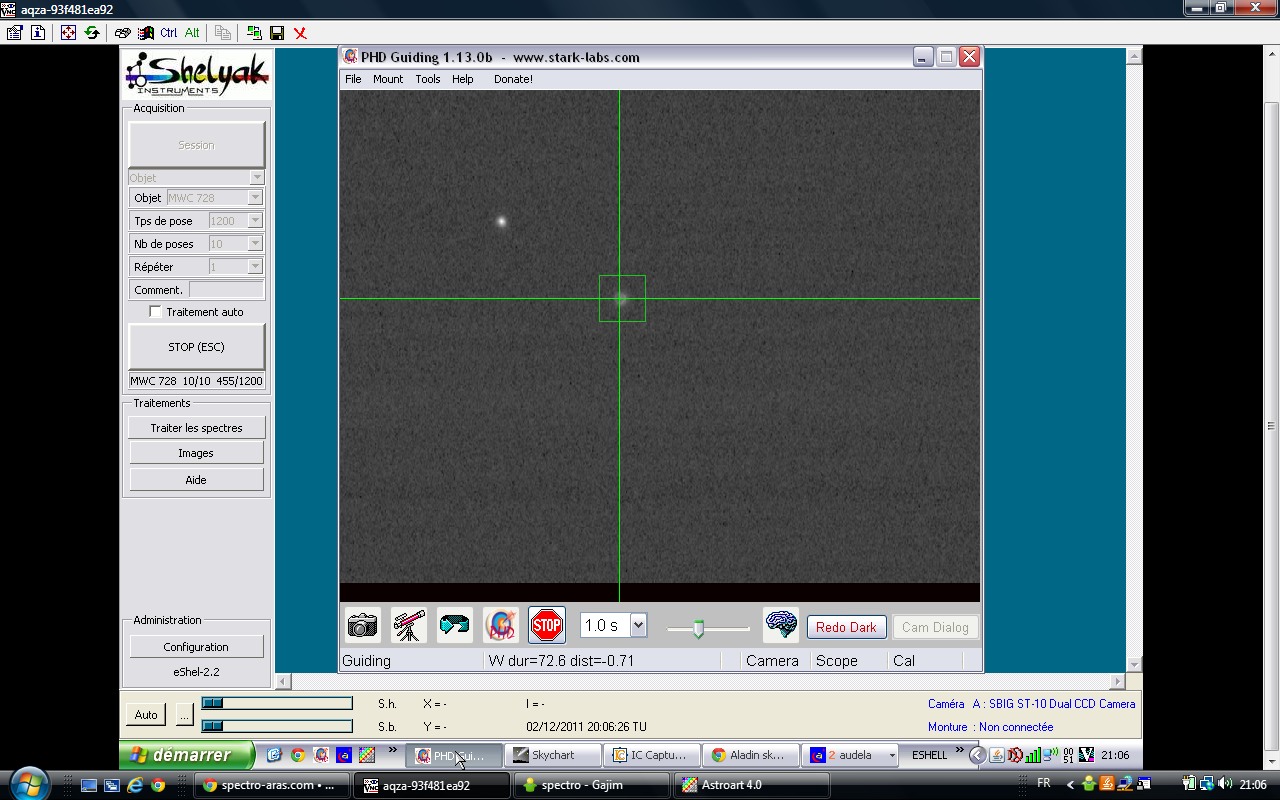Open the exposure time 1.0 s dropdown
Screen dimensions: 1280x800
[x=638, y=626]
